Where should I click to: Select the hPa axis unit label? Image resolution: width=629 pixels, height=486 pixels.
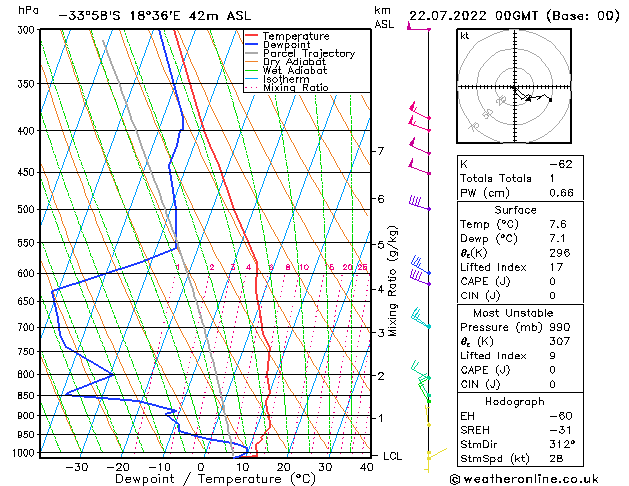(x=28, y=10)
